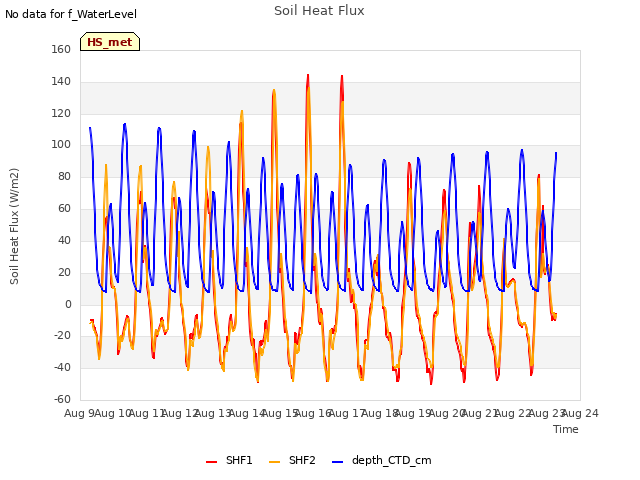640x480 pixels.
Task: Click the red SHF1 legend marker
Action: [x=211, y=462]
